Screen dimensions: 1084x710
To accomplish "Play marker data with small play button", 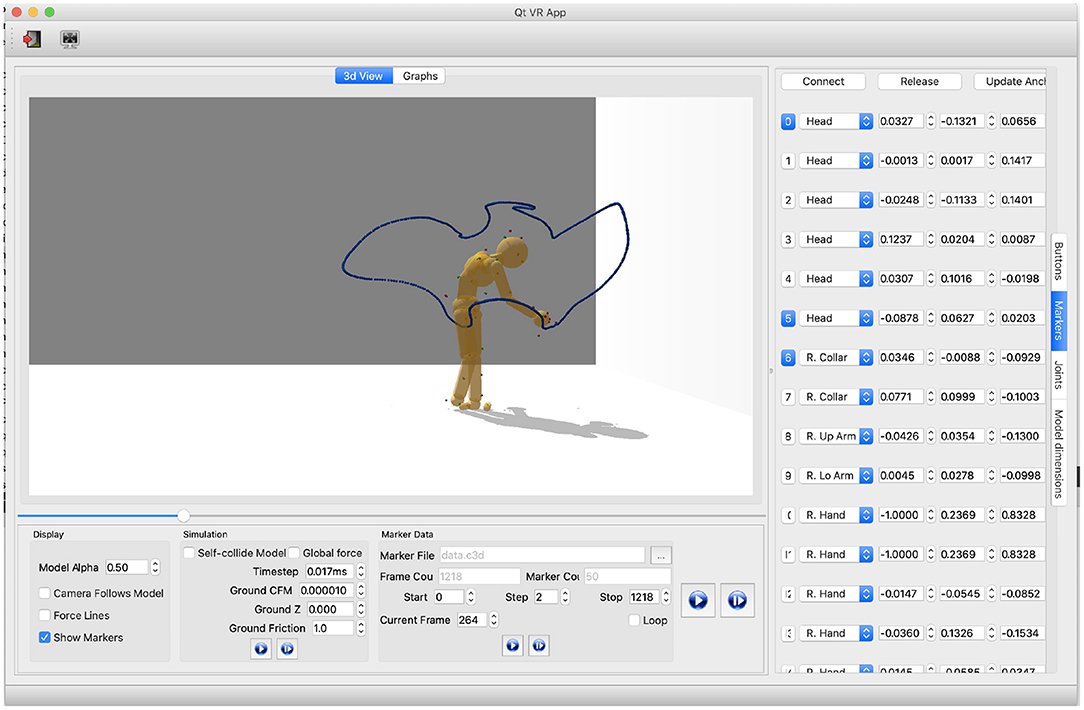I will pos(512,645).
